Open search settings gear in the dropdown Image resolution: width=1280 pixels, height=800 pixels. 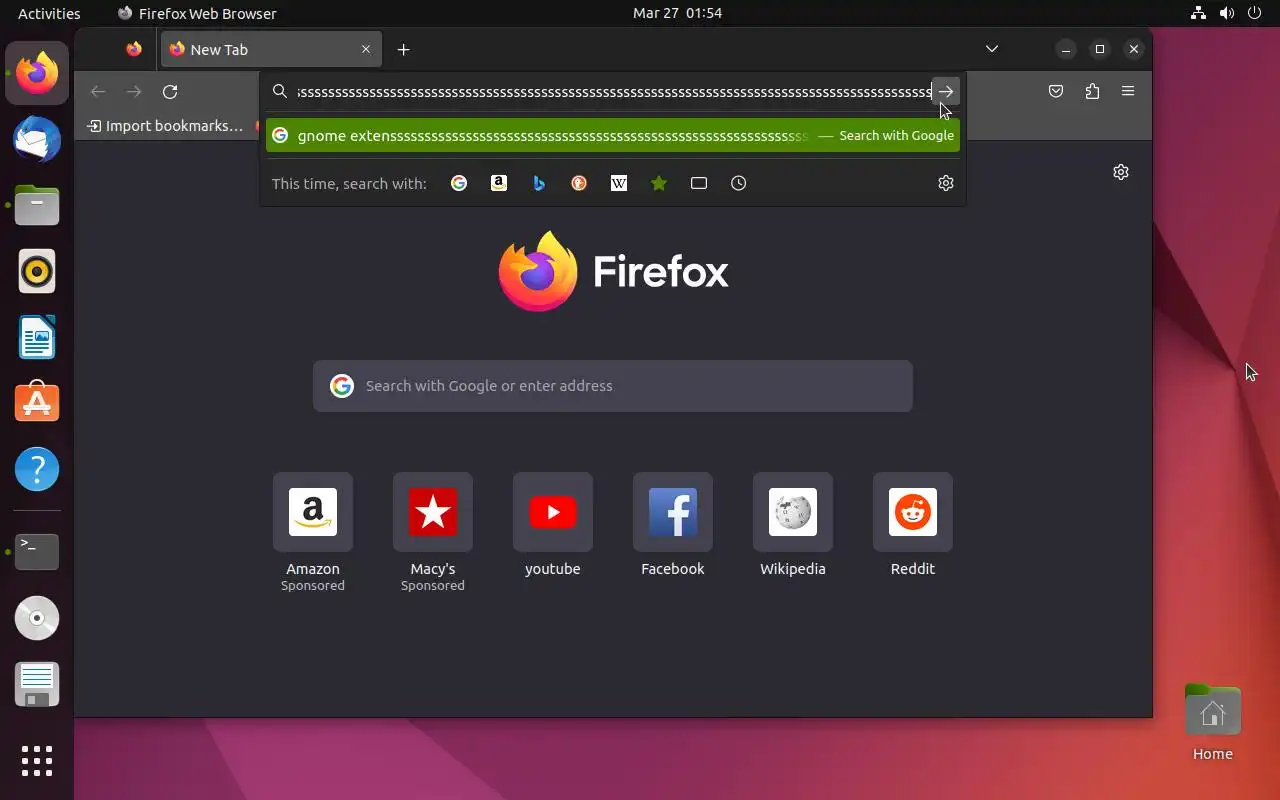tap(946, 183)
